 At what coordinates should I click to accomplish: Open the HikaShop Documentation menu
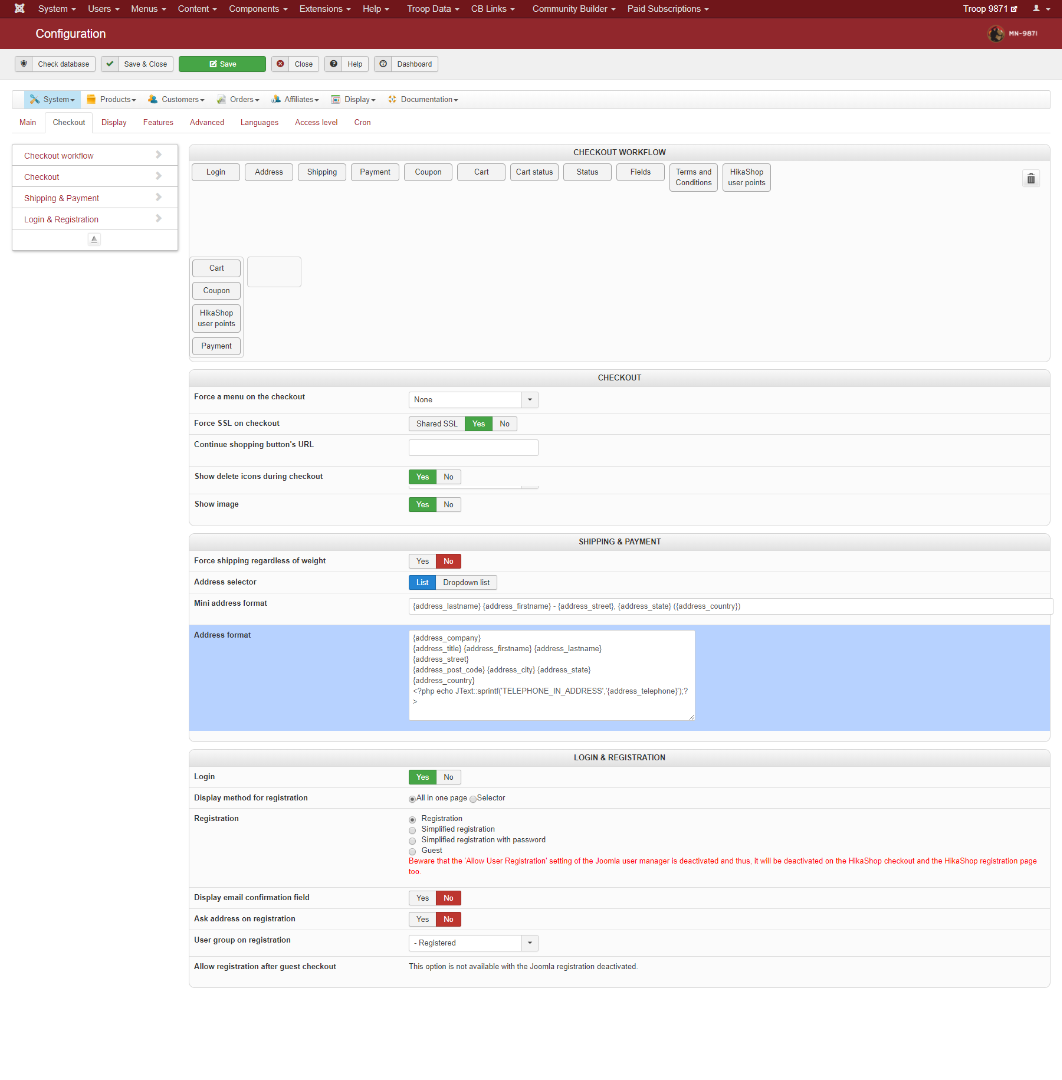pos(423,100)
